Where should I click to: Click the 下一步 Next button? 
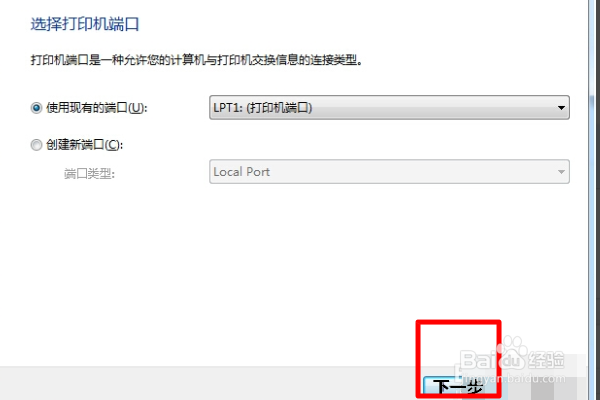458,387
